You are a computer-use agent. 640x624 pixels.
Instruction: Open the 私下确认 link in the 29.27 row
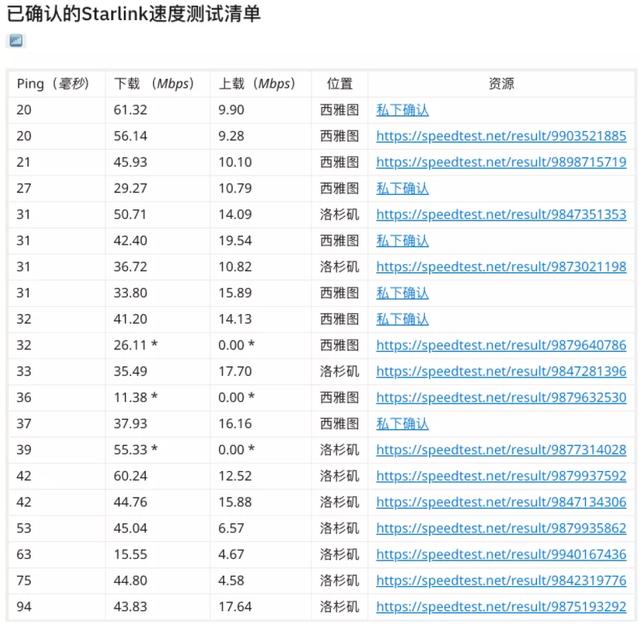402,189
